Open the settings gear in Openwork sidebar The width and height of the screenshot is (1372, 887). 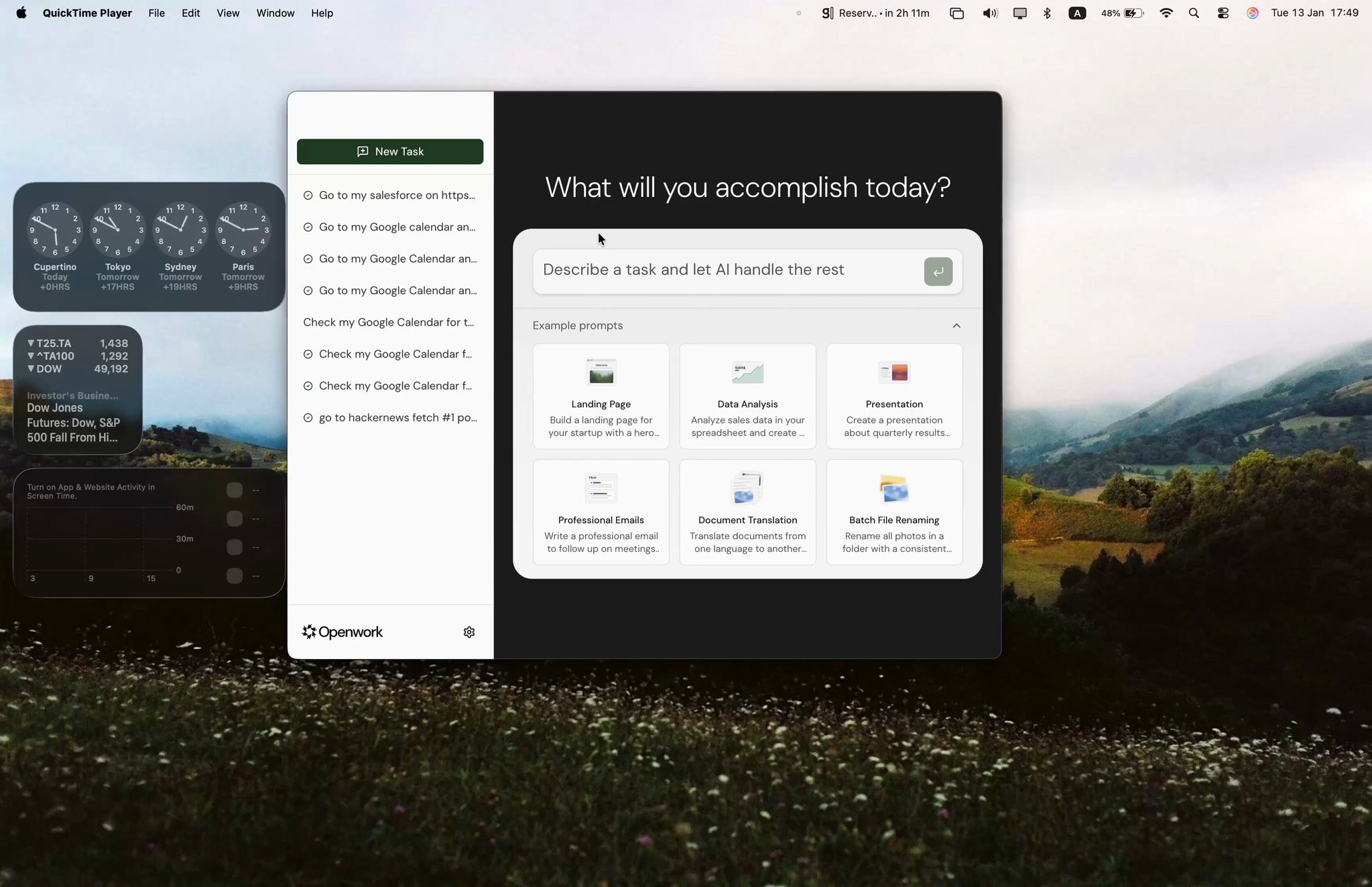tap(469, 632)
